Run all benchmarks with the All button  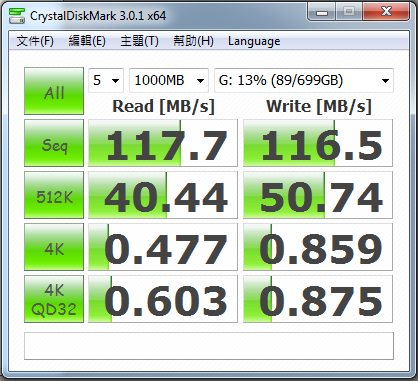(54, 91)
